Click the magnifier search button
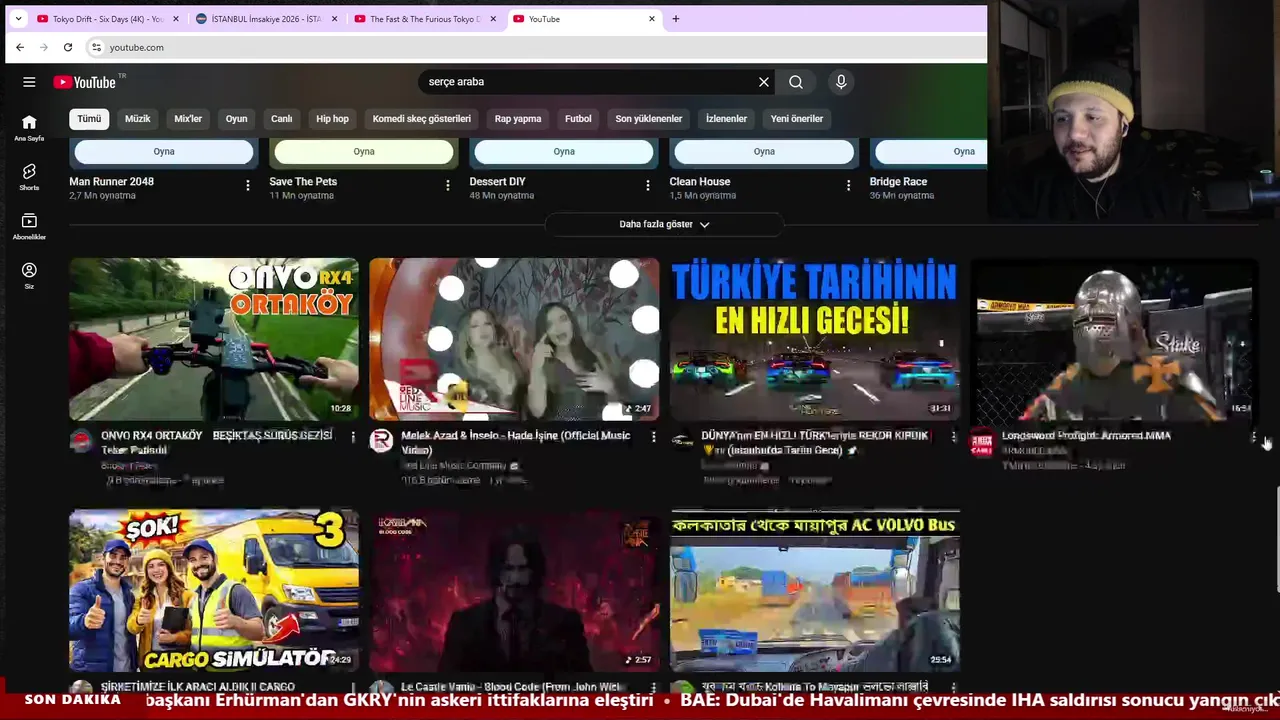 (x=796, y=82)
